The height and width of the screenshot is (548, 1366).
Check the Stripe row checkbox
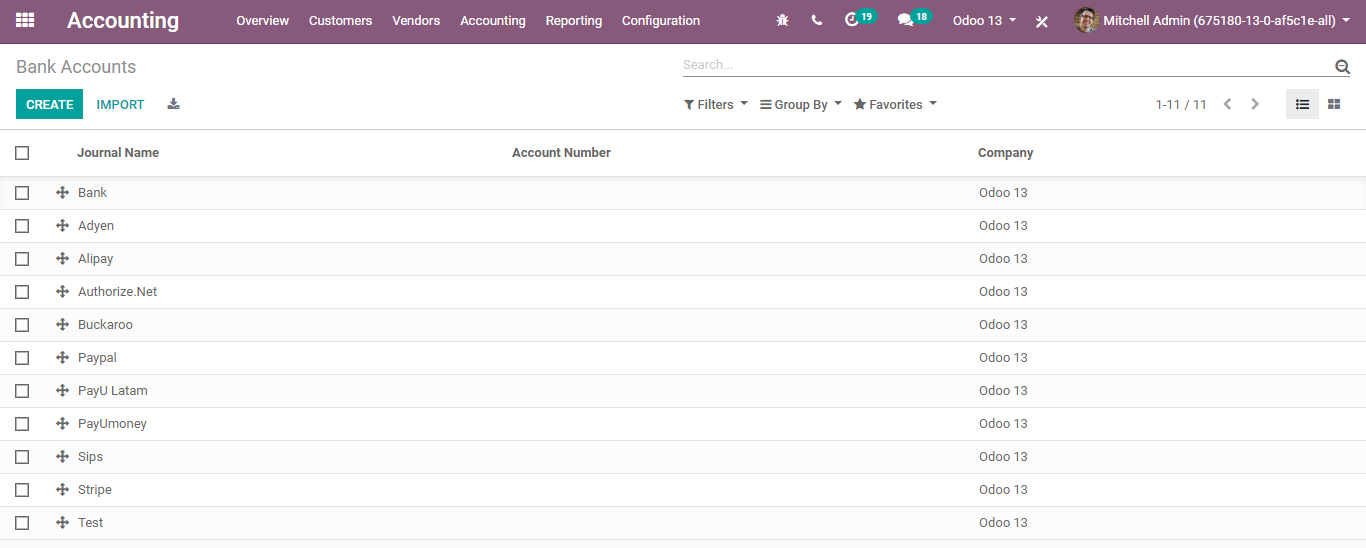[22, 490]
